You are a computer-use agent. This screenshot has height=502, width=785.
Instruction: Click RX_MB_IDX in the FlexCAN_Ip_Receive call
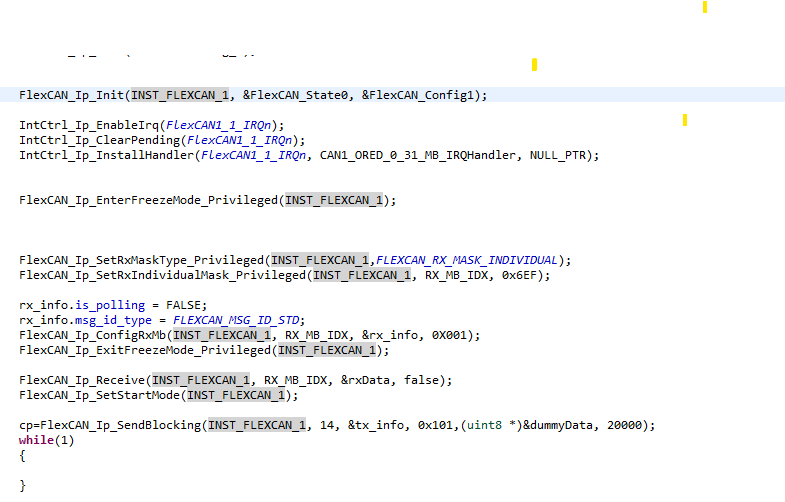pos(295,380)
